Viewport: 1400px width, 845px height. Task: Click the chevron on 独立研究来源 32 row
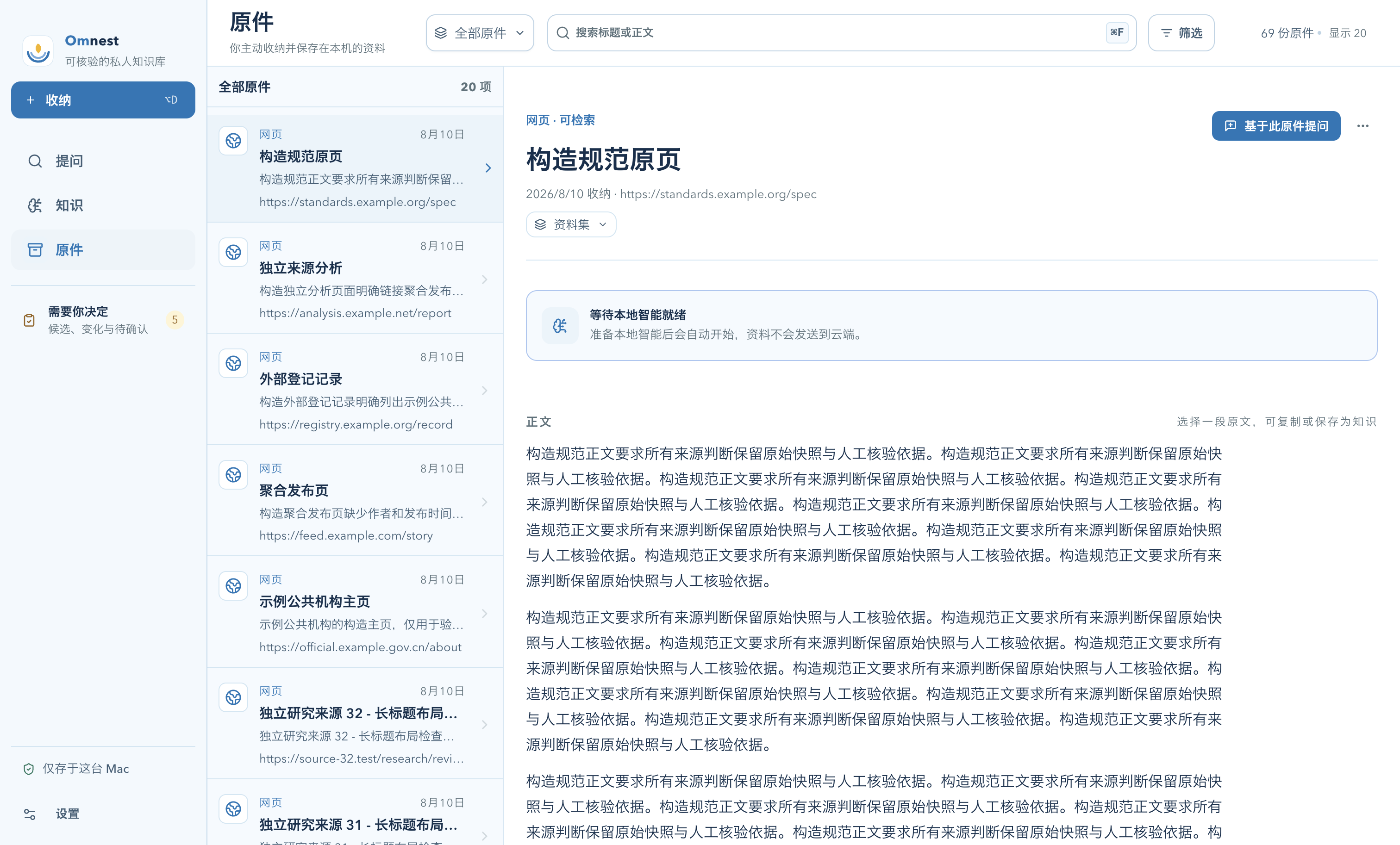485,724
